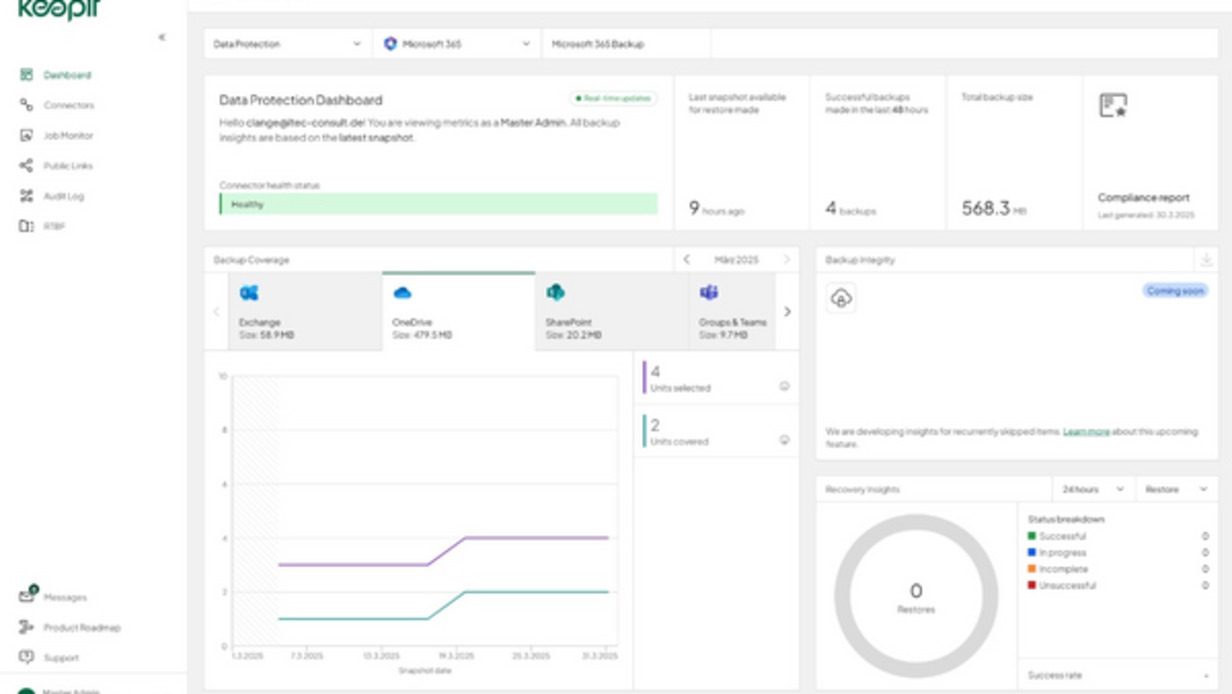Click info icon beside Units selected
The image size is (1232, 694).
point(784,386)
